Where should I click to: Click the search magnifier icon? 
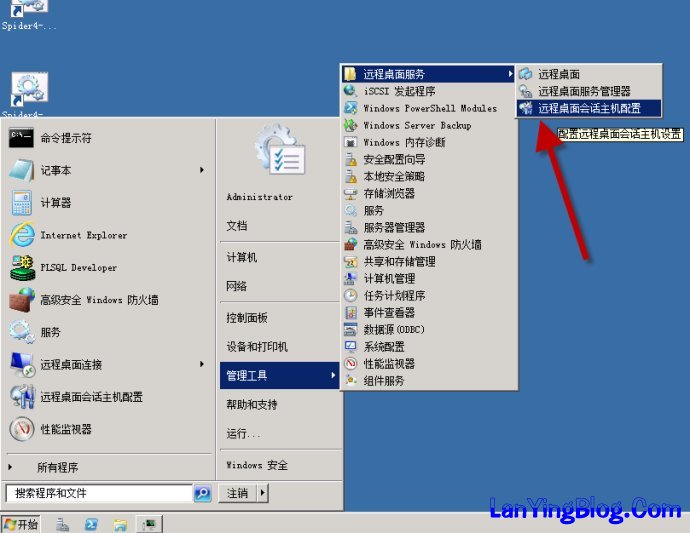pyautogui.click(x=202, y=493)
